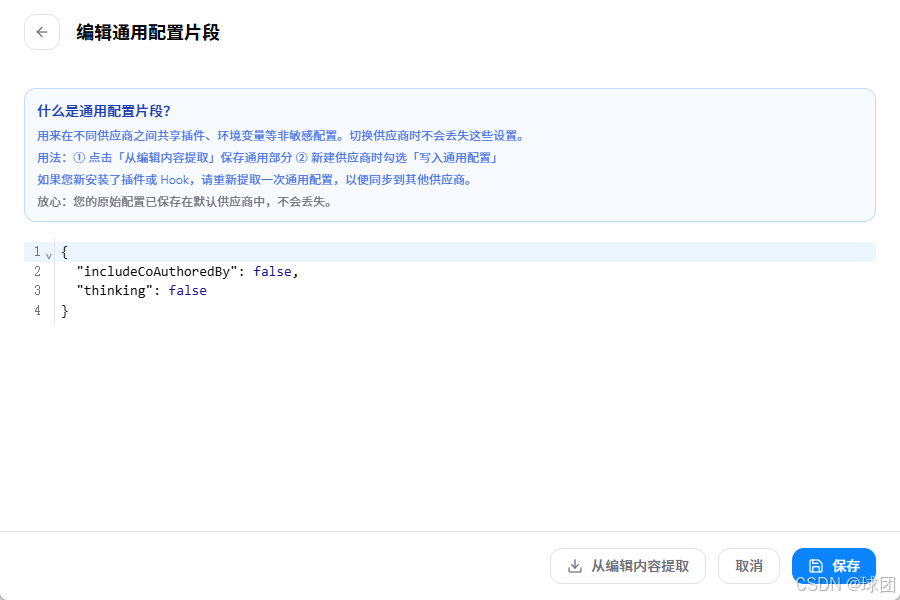Cancel editing with 取消 button

coord(748,566)
